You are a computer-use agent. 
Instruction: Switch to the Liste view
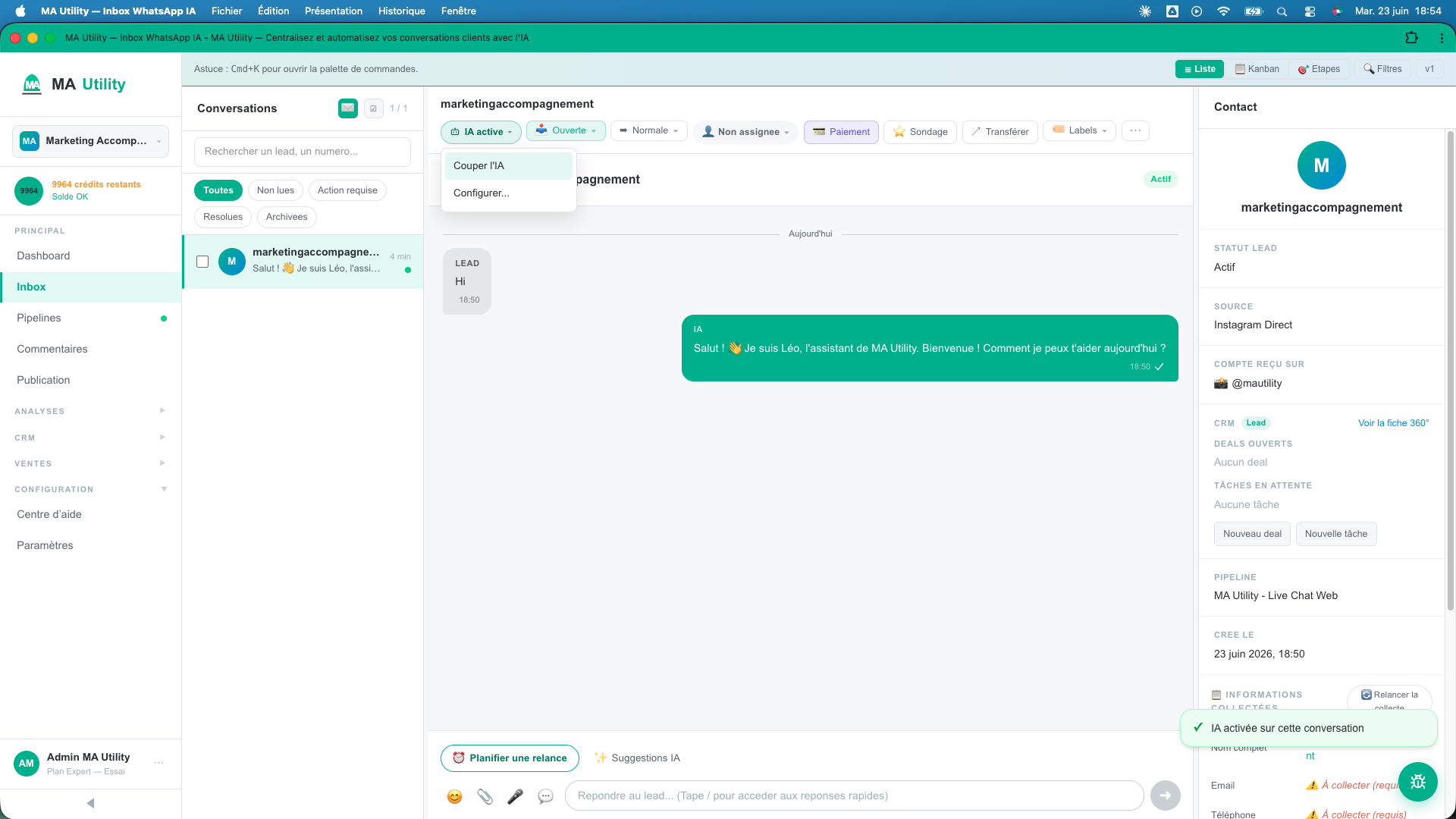pos(1199,69)
